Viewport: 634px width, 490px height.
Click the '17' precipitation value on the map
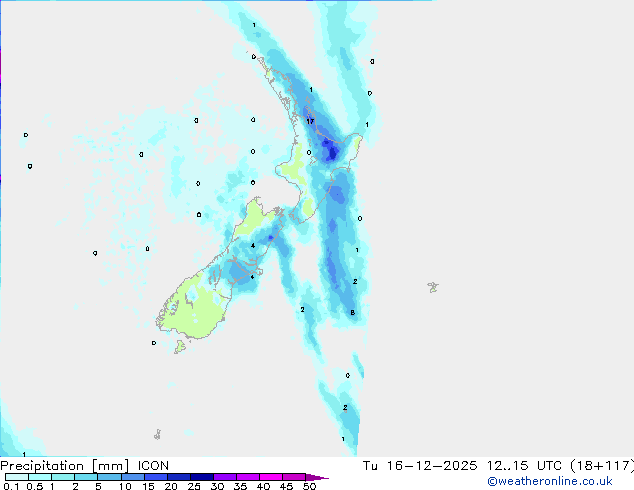coord(310,121)
